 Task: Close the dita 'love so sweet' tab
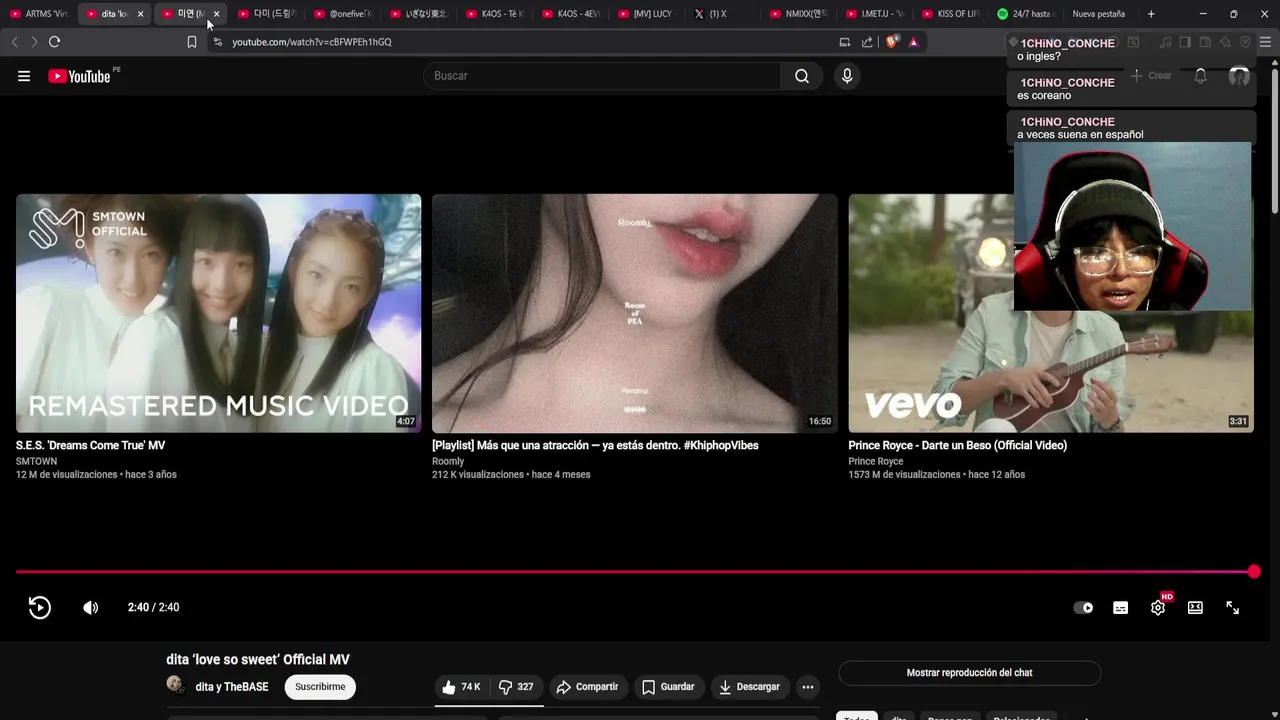(x=140, y=14)
